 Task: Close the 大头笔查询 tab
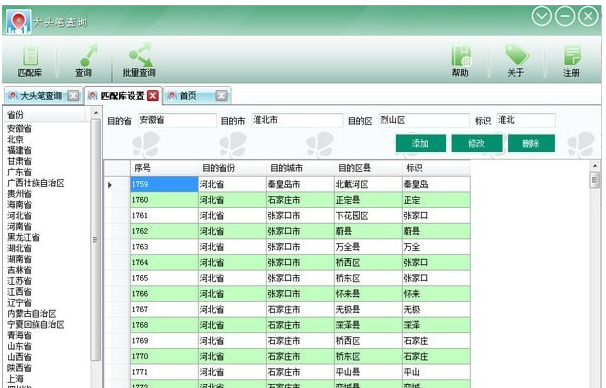(73, 95)
